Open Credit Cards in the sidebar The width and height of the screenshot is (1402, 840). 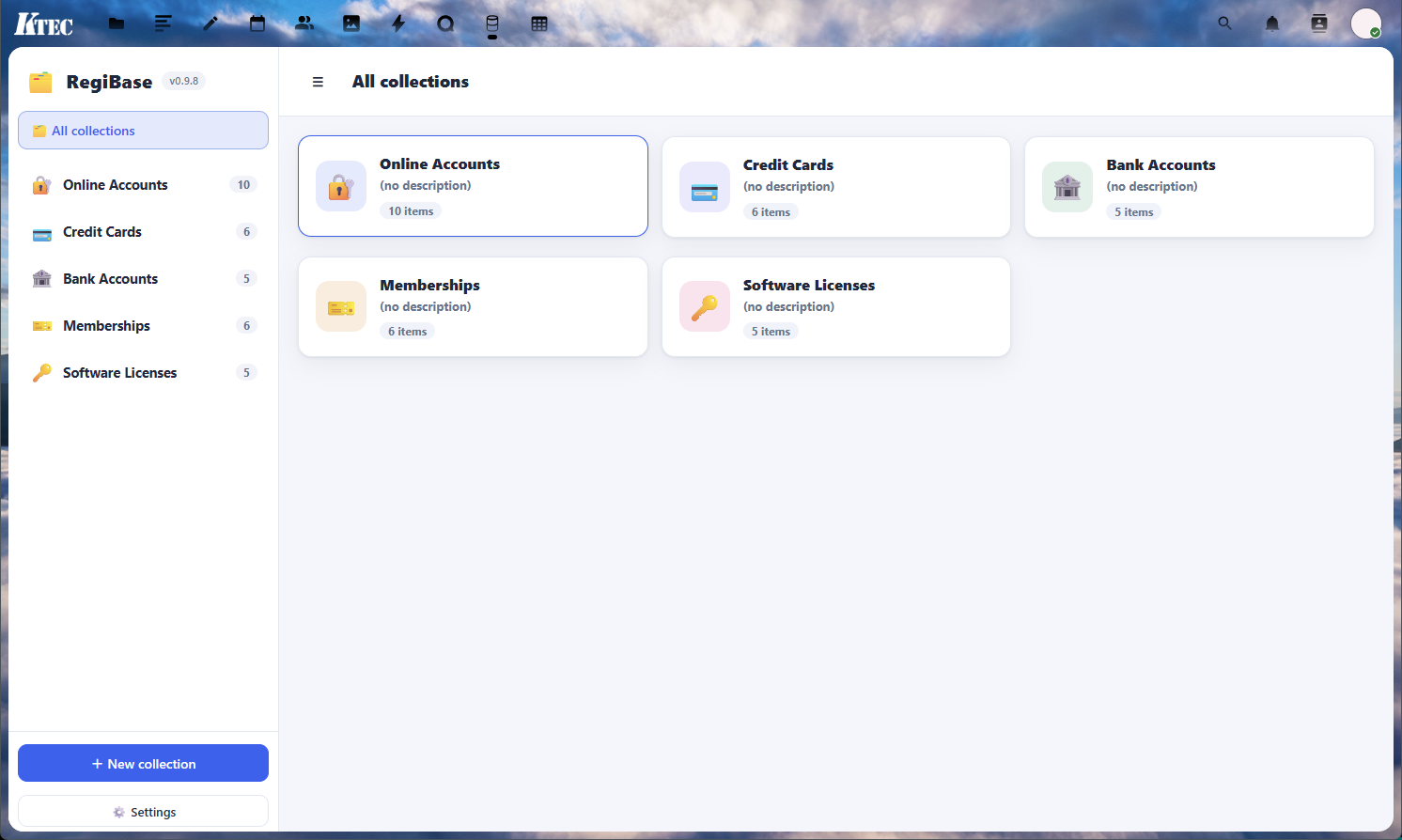pos(143,232)
